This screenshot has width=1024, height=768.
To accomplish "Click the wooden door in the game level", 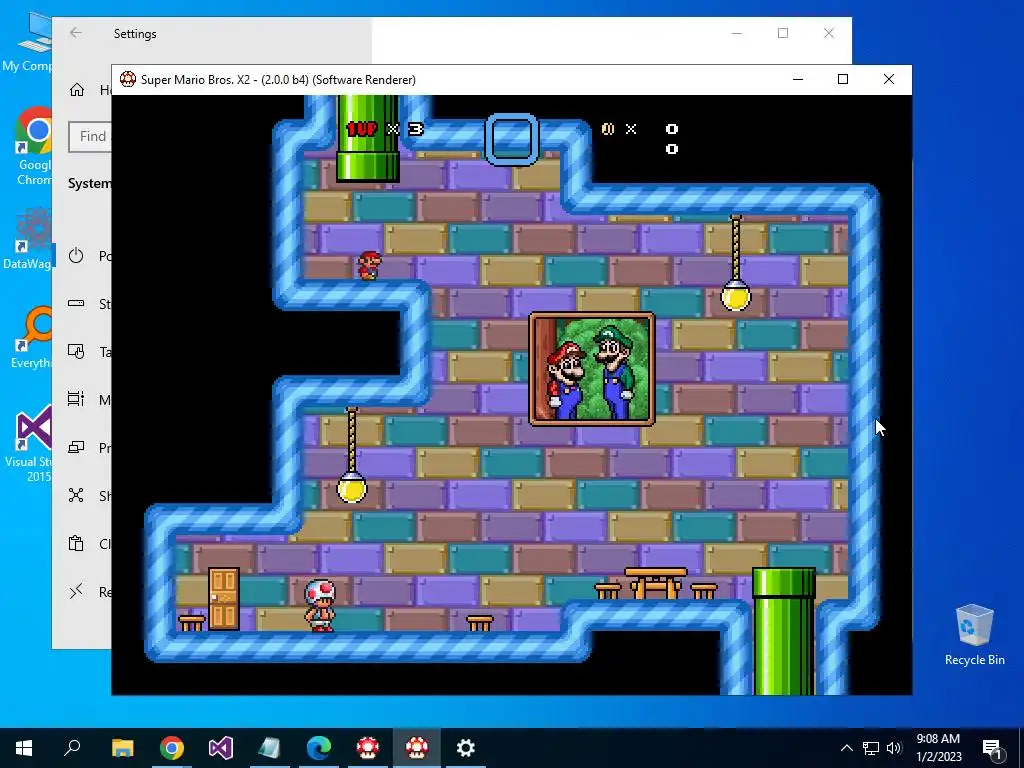I will coord(224,598).
